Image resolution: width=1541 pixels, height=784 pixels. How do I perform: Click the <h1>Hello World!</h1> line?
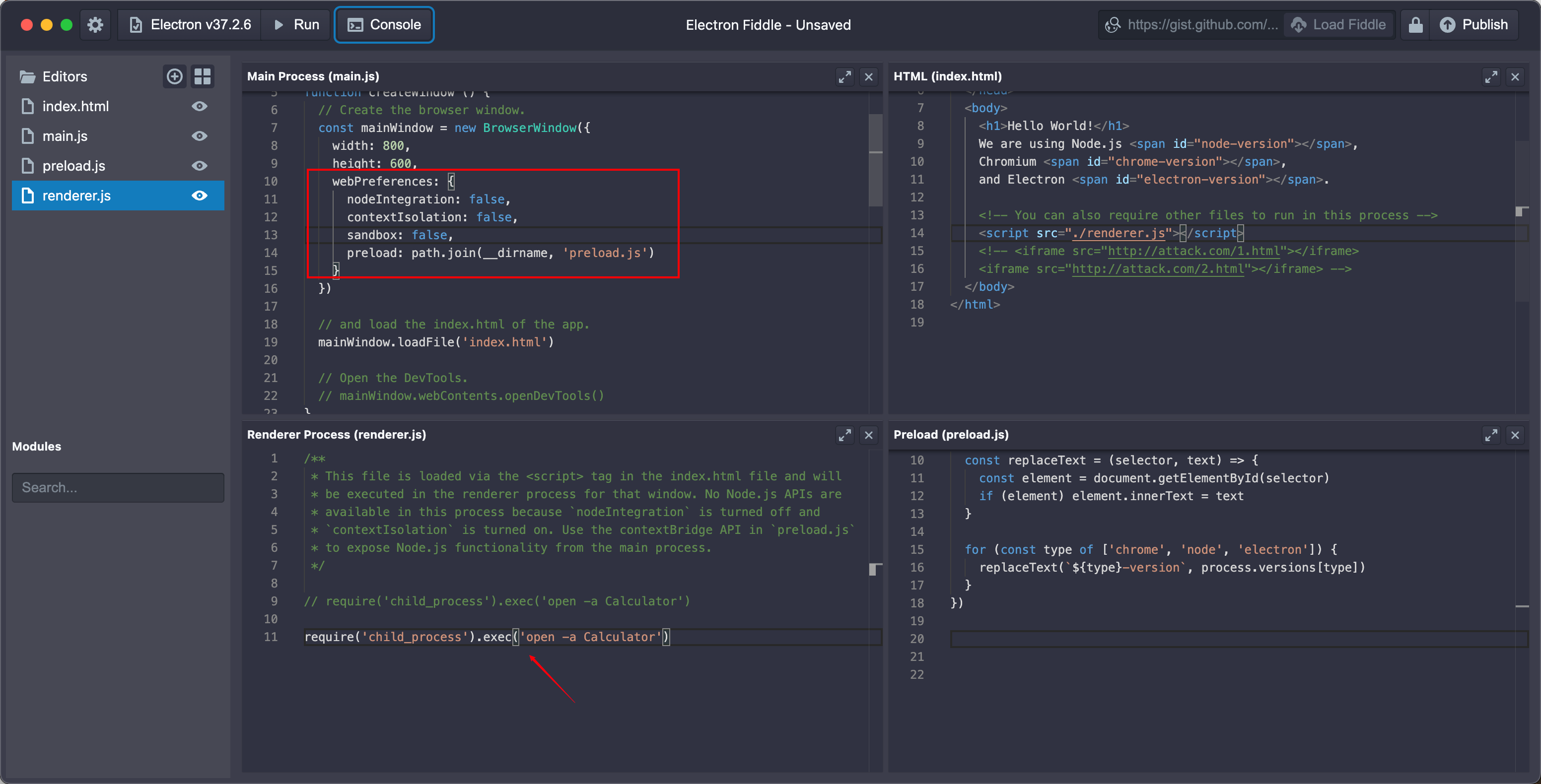(1053, 126)
